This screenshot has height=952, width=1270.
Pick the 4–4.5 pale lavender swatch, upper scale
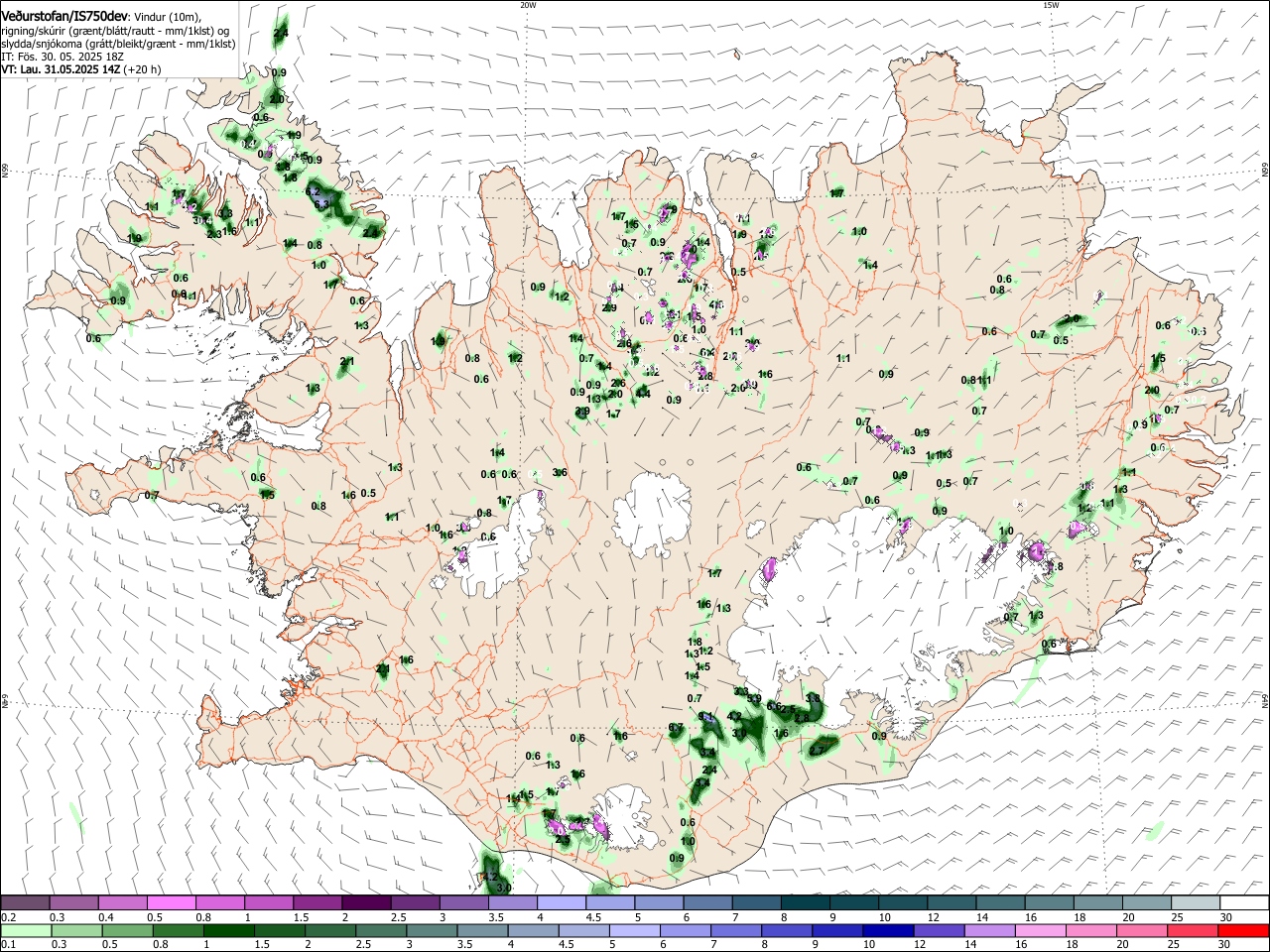pyautogui.click(x=560, y=902)
